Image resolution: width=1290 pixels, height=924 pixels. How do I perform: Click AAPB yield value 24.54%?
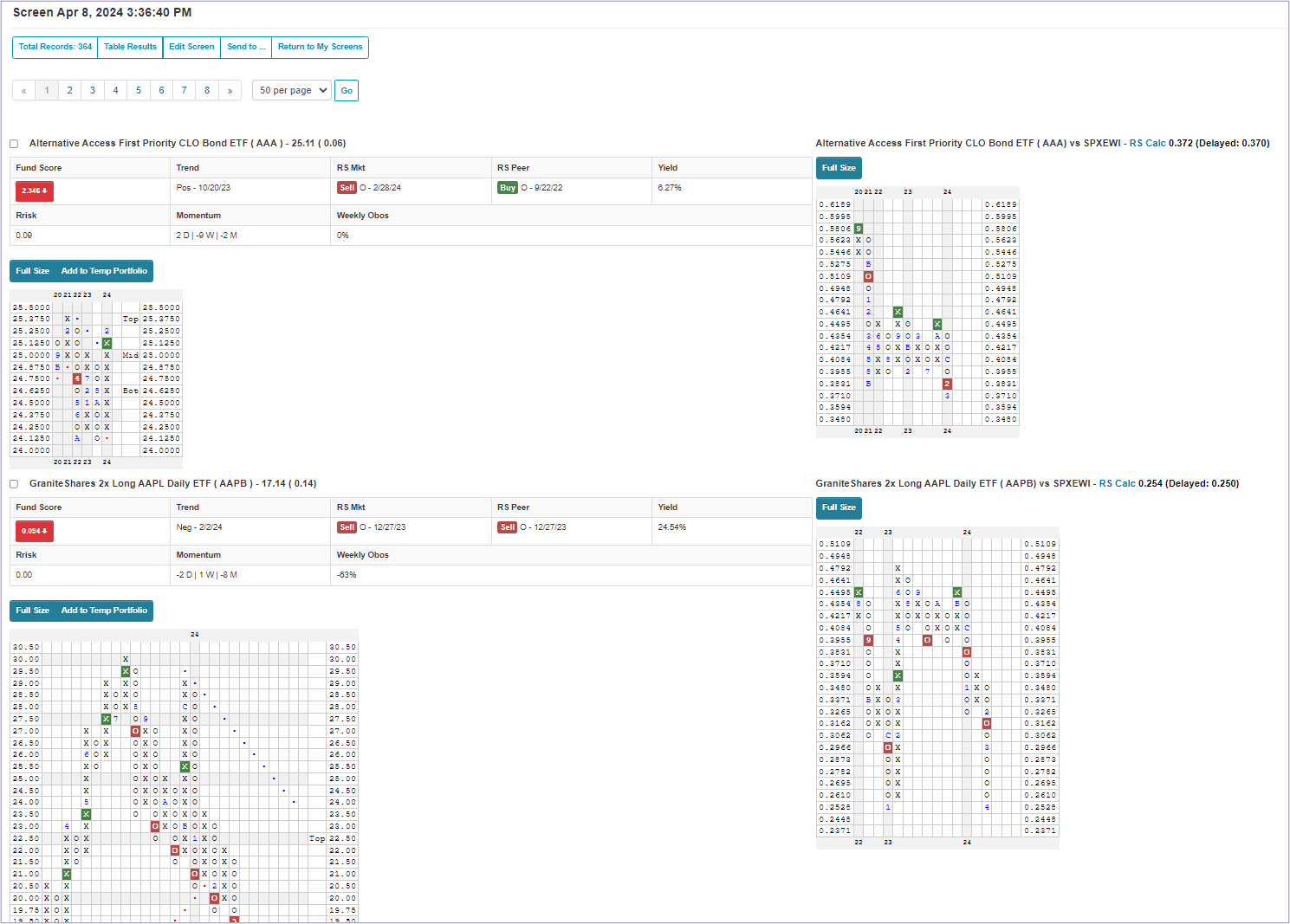672,527
